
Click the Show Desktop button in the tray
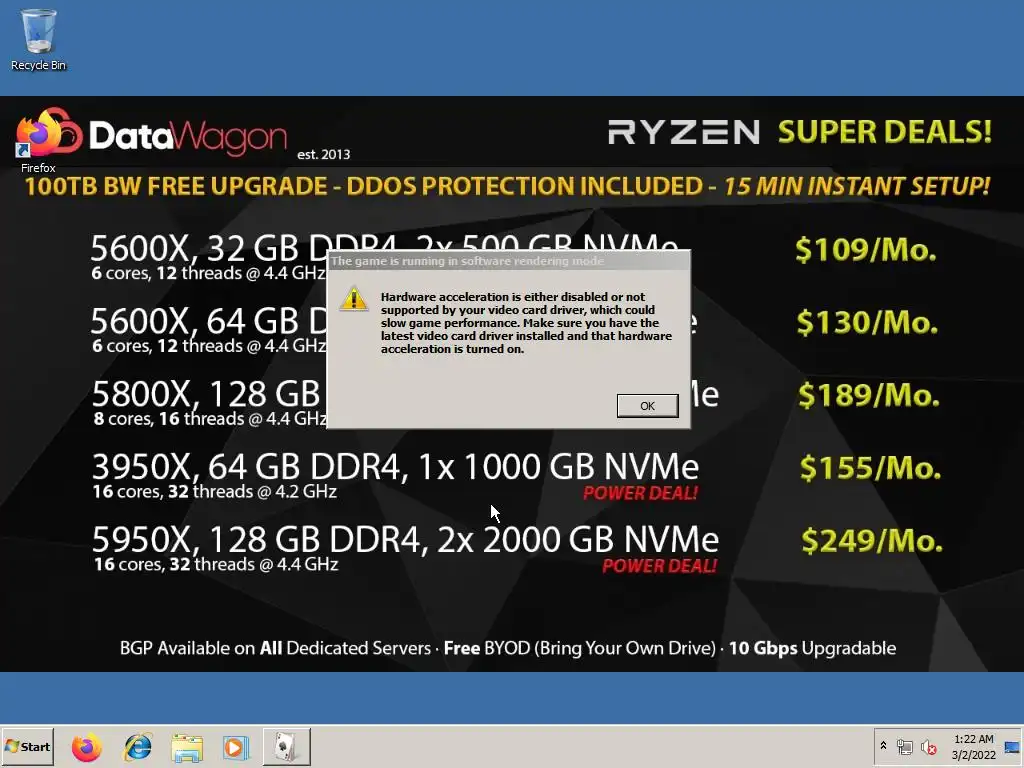coord(1013,747)
